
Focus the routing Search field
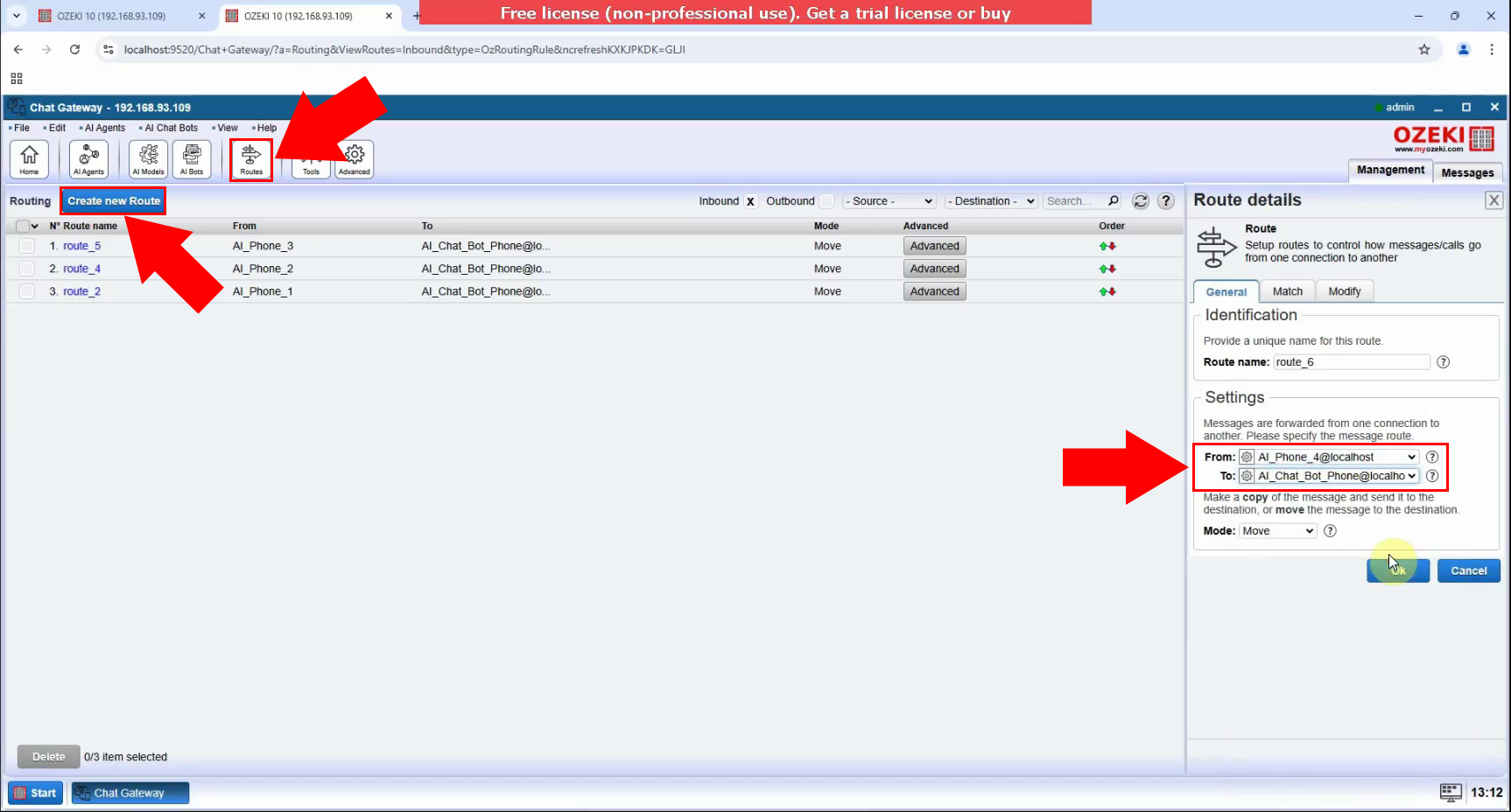pyautogui.click(x=1075, y=201)
